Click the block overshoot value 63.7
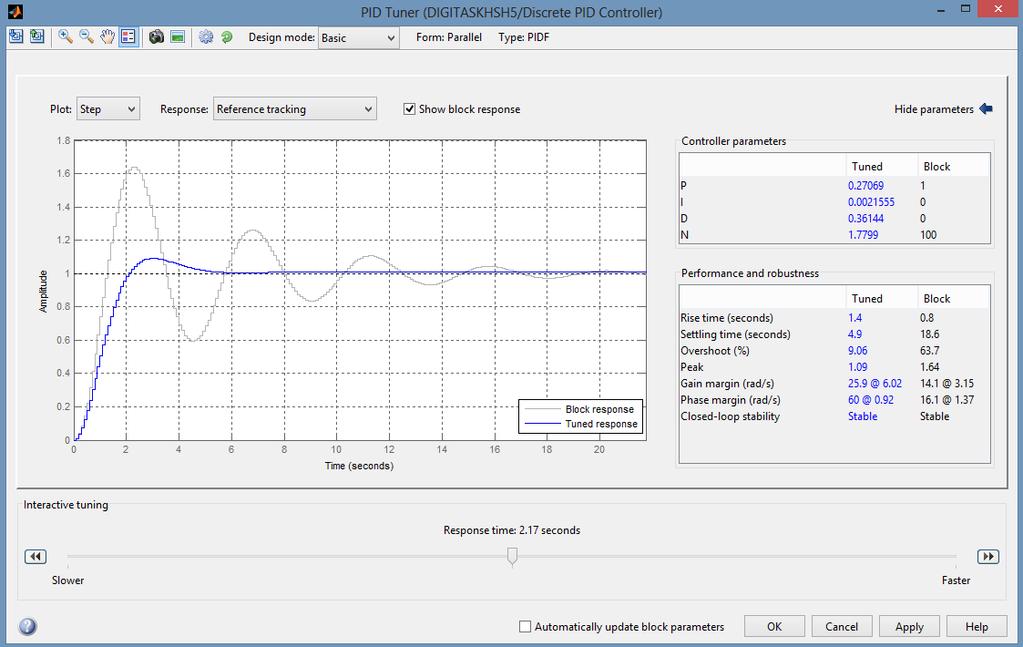Screen dimensions: 1023x647 (930, 350)
